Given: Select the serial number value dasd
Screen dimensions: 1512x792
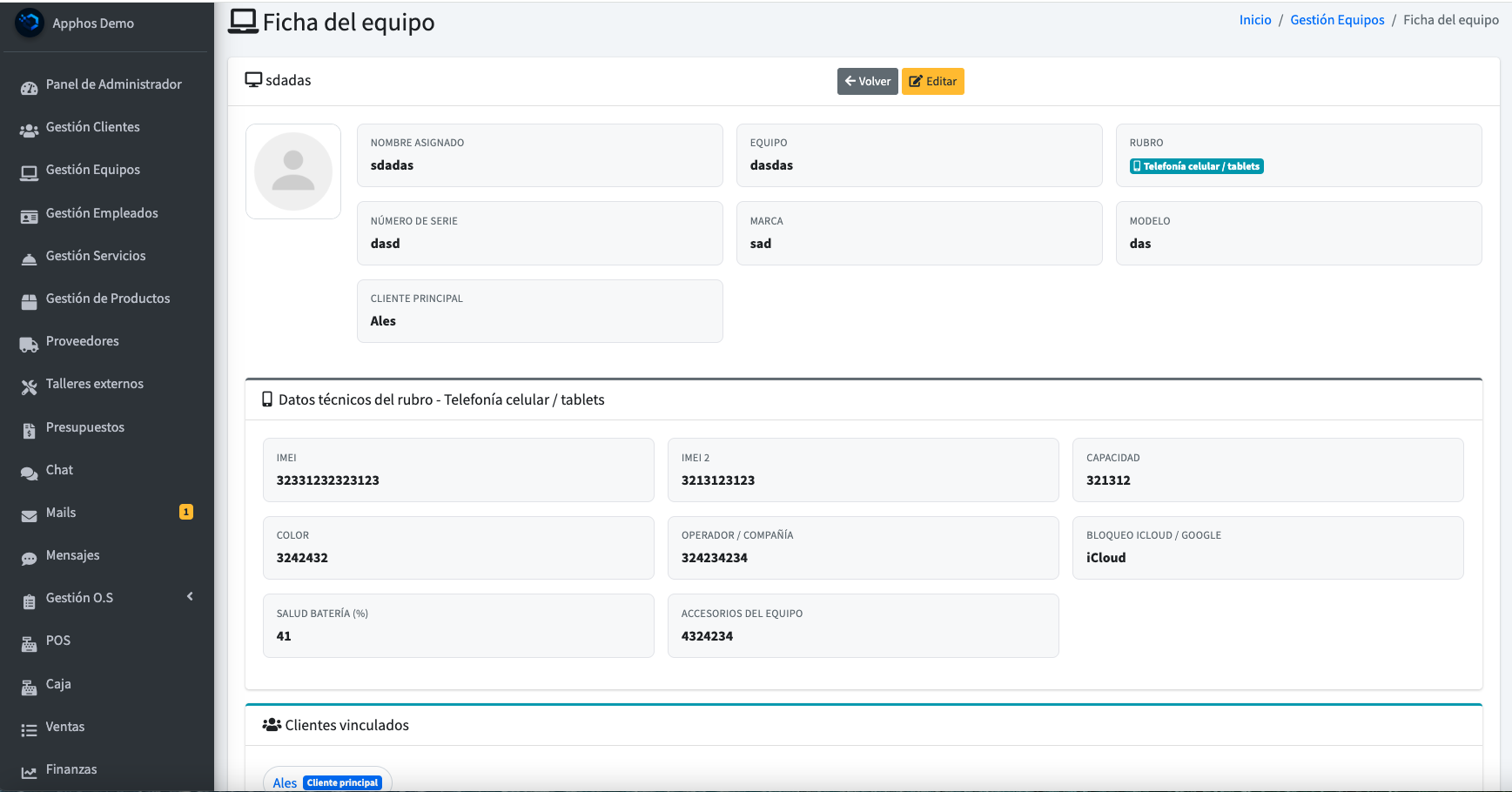Looking at the screenshot, I should (385, 244).
